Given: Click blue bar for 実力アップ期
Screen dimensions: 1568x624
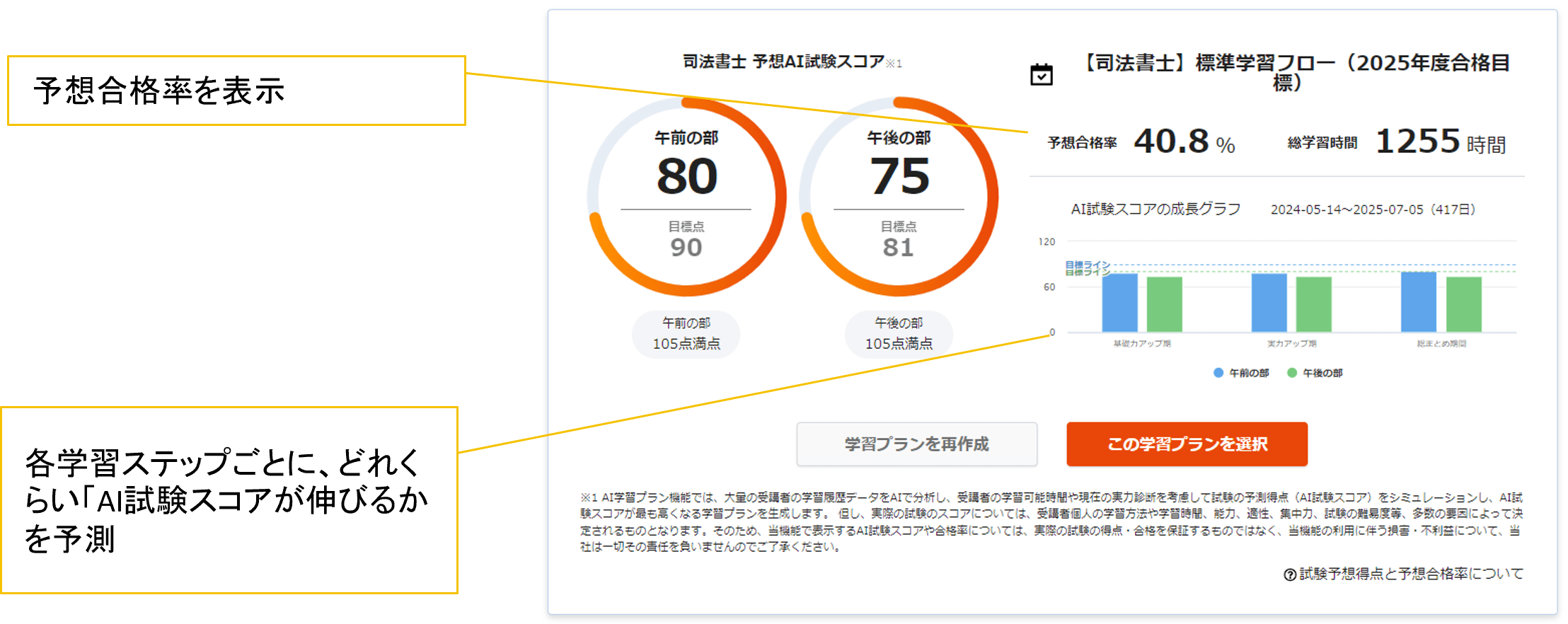Looking at the screenshot, I should pos(1269,303).
